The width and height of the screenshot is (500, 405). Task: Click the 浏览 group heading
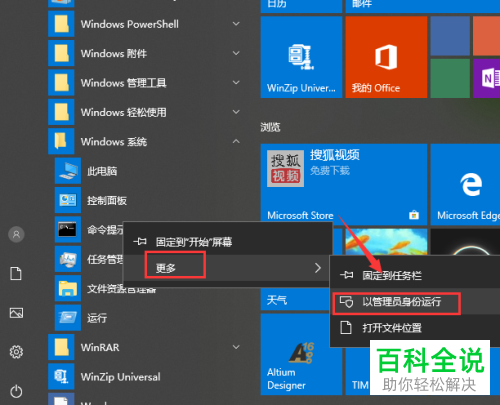270,127
